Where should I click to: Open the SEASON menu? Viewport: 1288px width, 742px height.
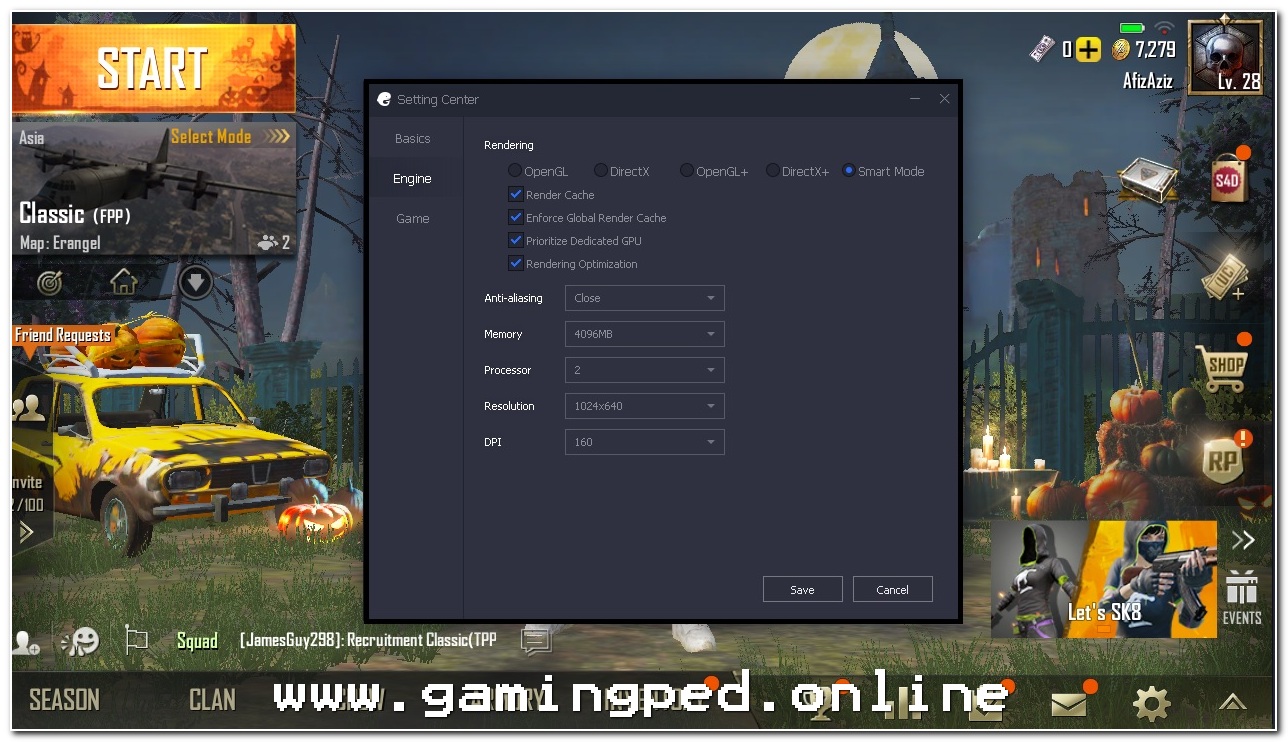point(64,699)
